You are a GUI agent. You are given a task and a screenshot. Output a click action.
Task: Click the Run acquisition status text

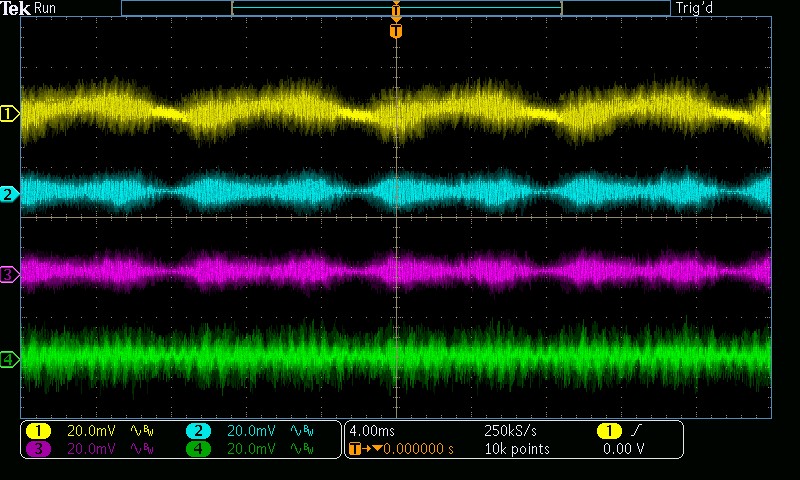(45, 8)
